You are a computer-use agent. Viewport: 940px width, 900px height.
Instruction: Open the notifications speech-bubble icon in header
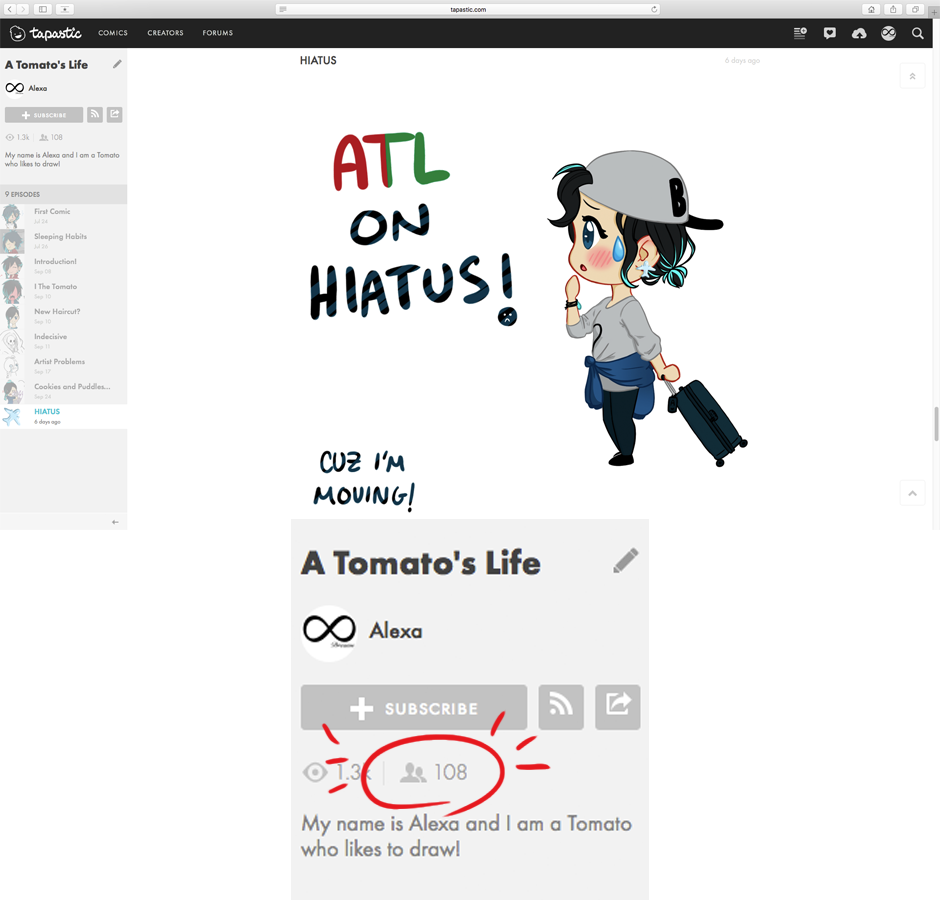pos(829,33)
